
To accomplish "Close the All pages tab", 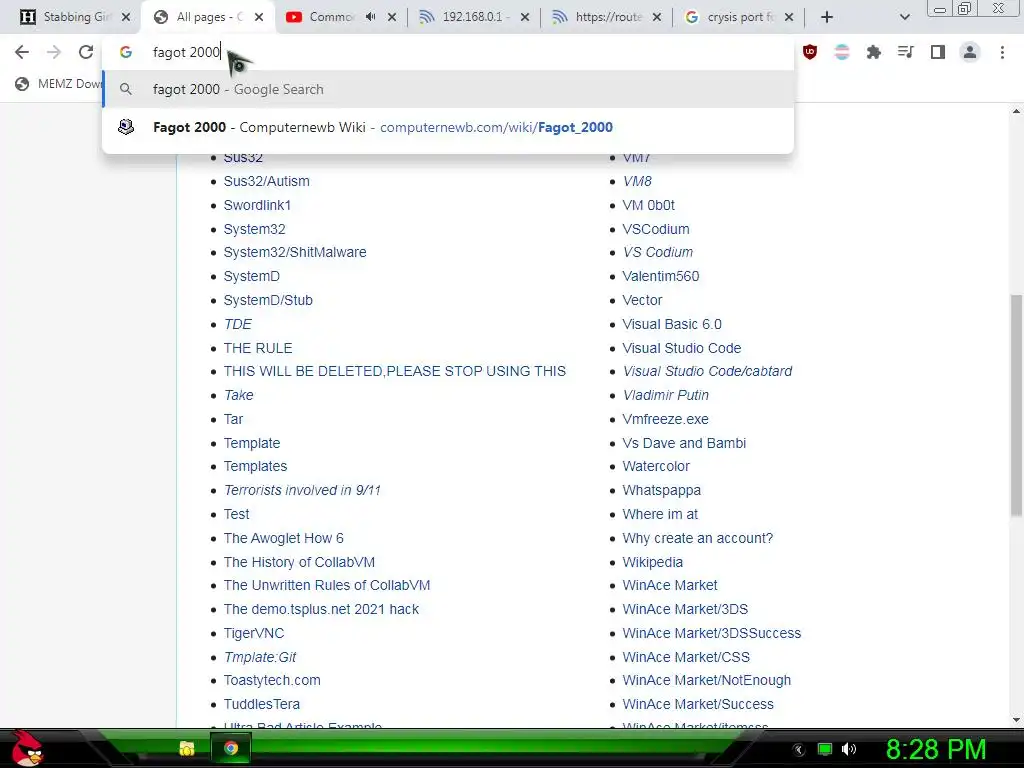I will (259, 17).
